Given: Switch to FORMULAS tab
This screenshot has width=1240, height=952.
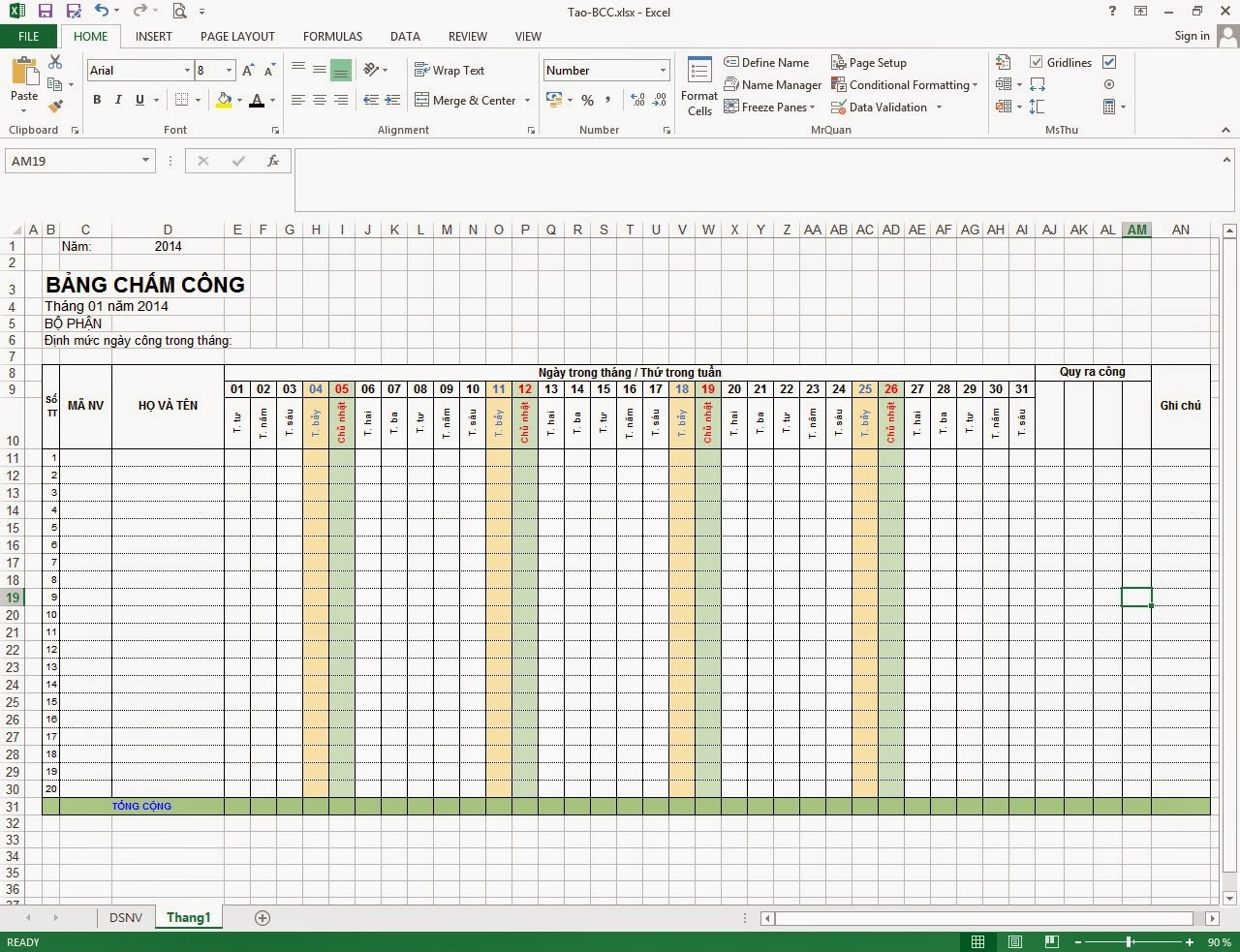Looking at the screenshot, I should pos(332,36).
